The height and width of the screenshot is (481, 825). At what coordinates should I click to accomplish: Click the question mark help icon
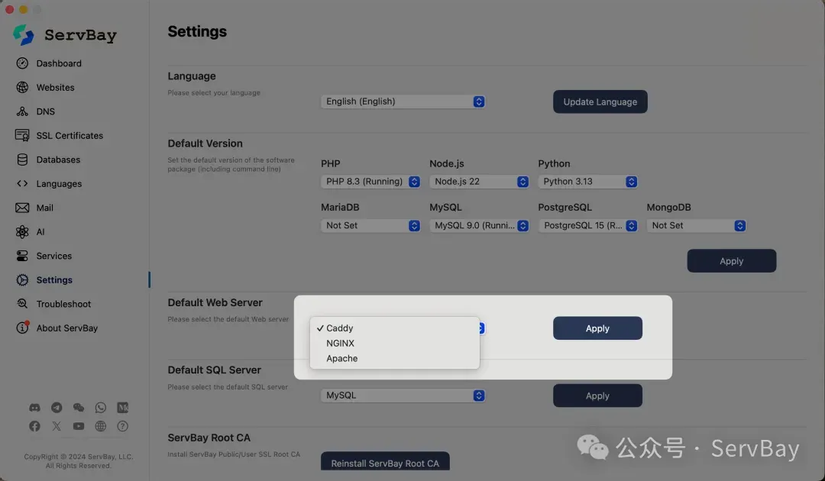point(123,426)
